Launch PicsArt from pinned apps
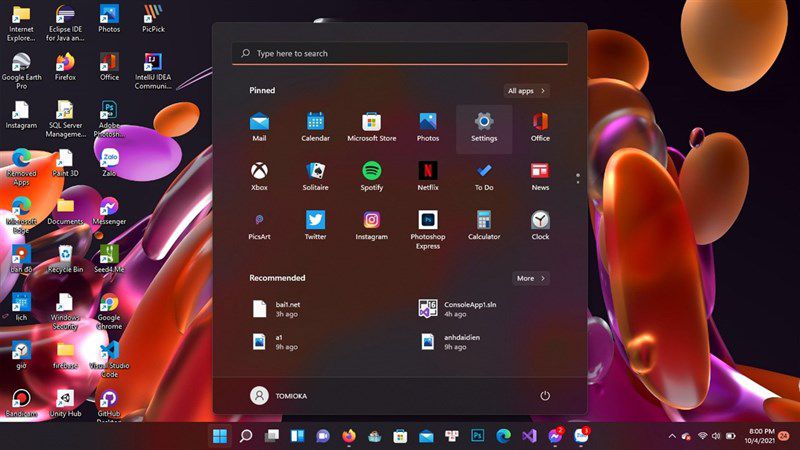This screenshot has height=450, width=800. pos(259,226)
